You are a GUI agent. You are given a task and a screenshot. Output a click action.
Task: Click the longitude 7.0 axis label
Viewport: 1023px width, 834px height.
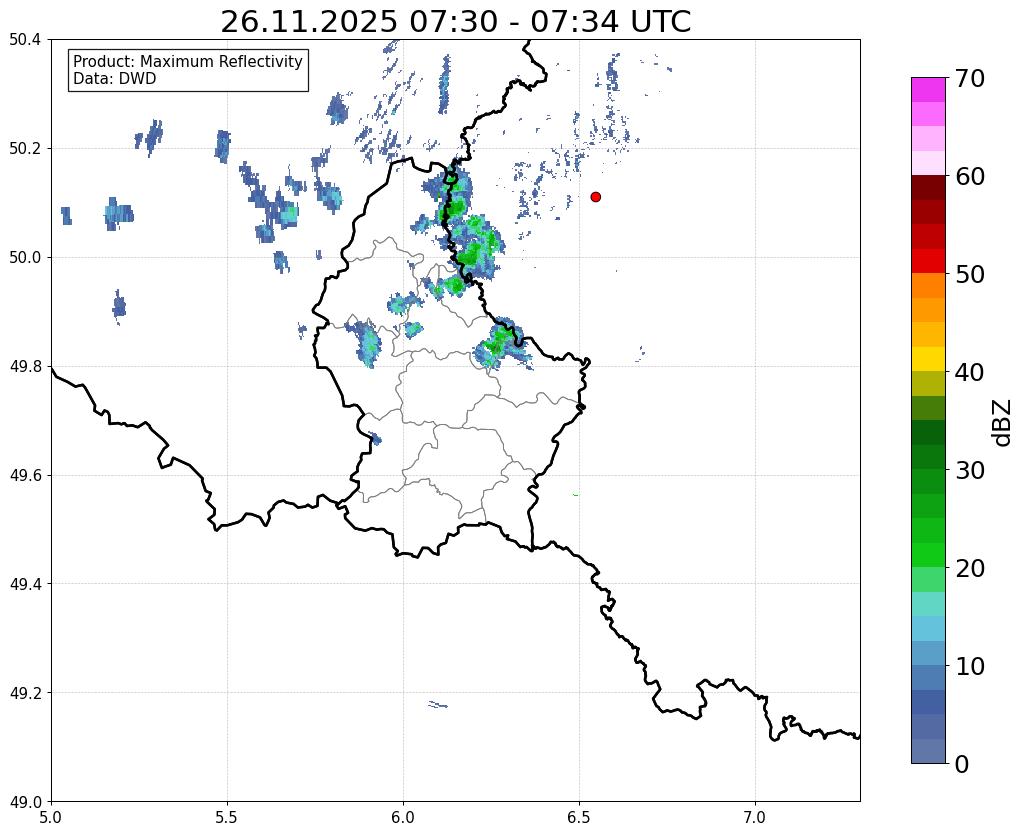(x=755, y=817)
